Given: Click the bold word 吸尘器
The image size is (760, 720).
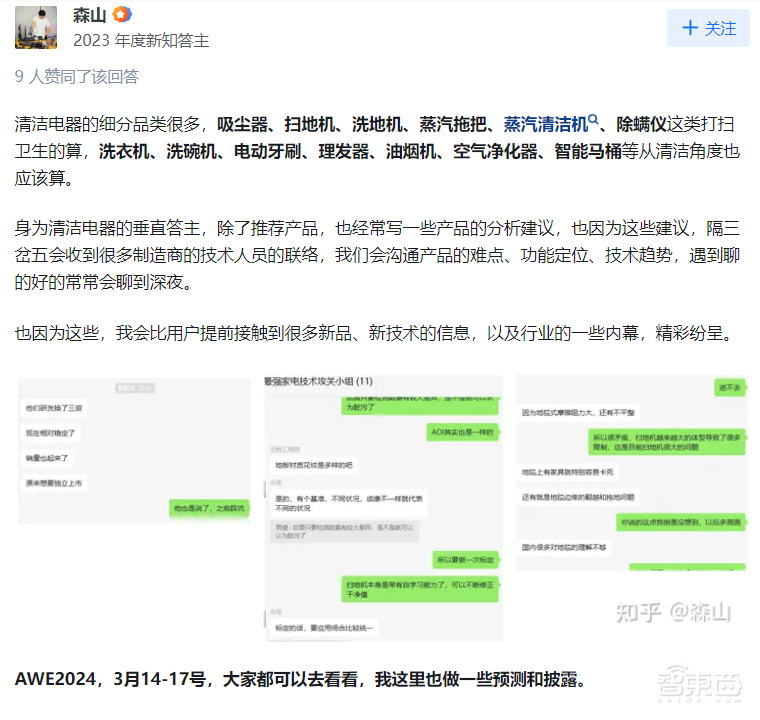Looking at the screenshot, I should 242,124.
